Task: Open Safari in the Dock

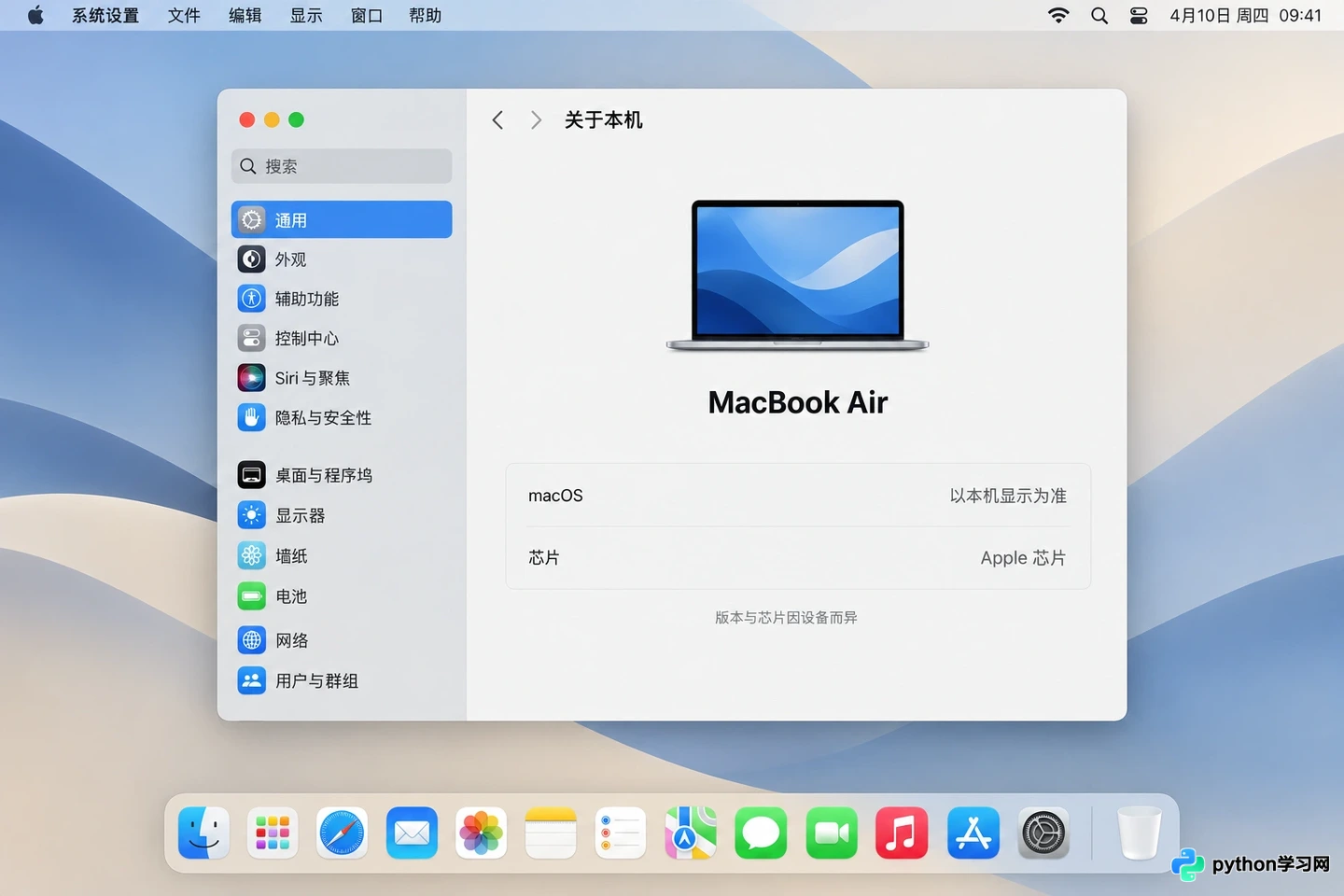Action: tap(342, 833)
